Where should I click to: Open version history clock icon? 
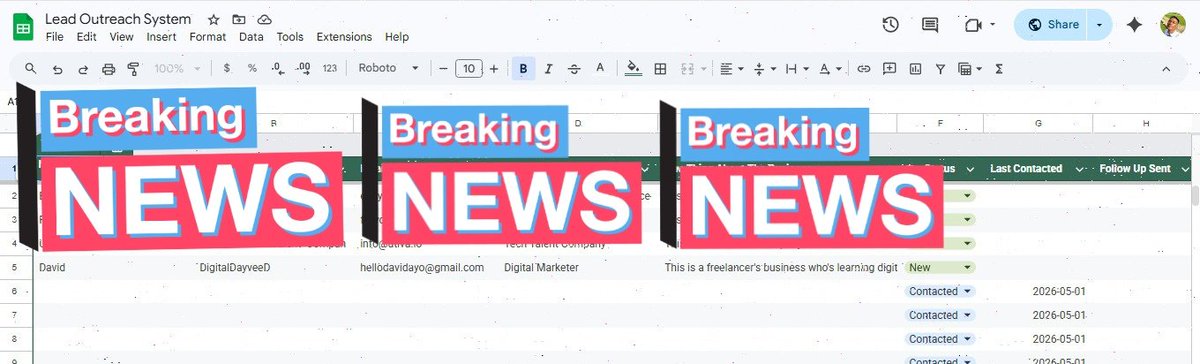890,25
